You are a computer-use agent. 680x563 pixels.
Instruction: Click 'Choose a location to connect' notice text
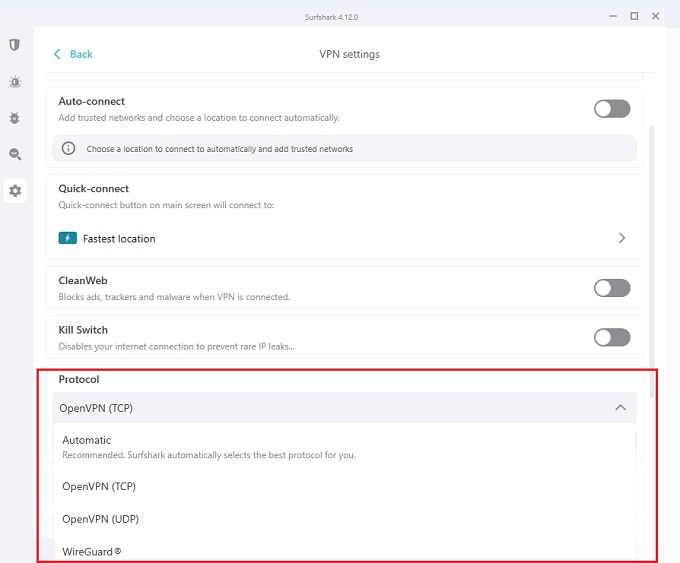(x=219, y=149)
